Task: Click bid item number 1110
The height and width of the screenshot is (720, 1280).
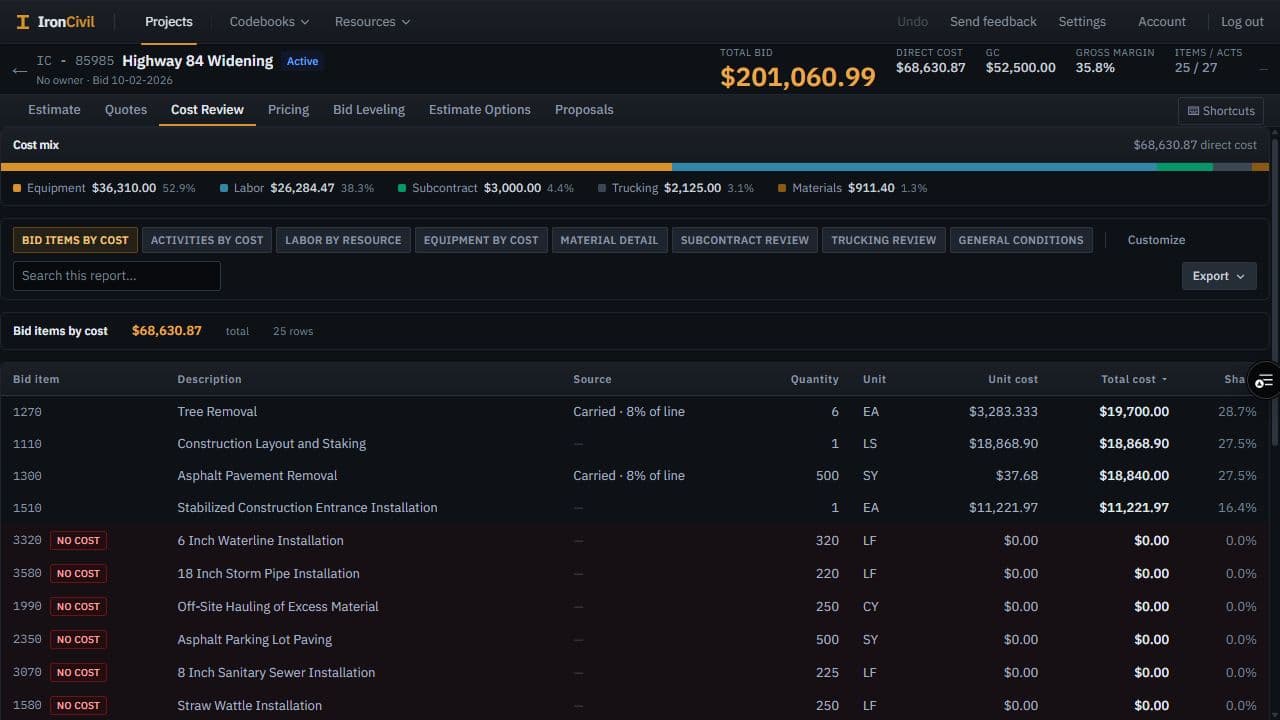Action: tap(27, 444)
